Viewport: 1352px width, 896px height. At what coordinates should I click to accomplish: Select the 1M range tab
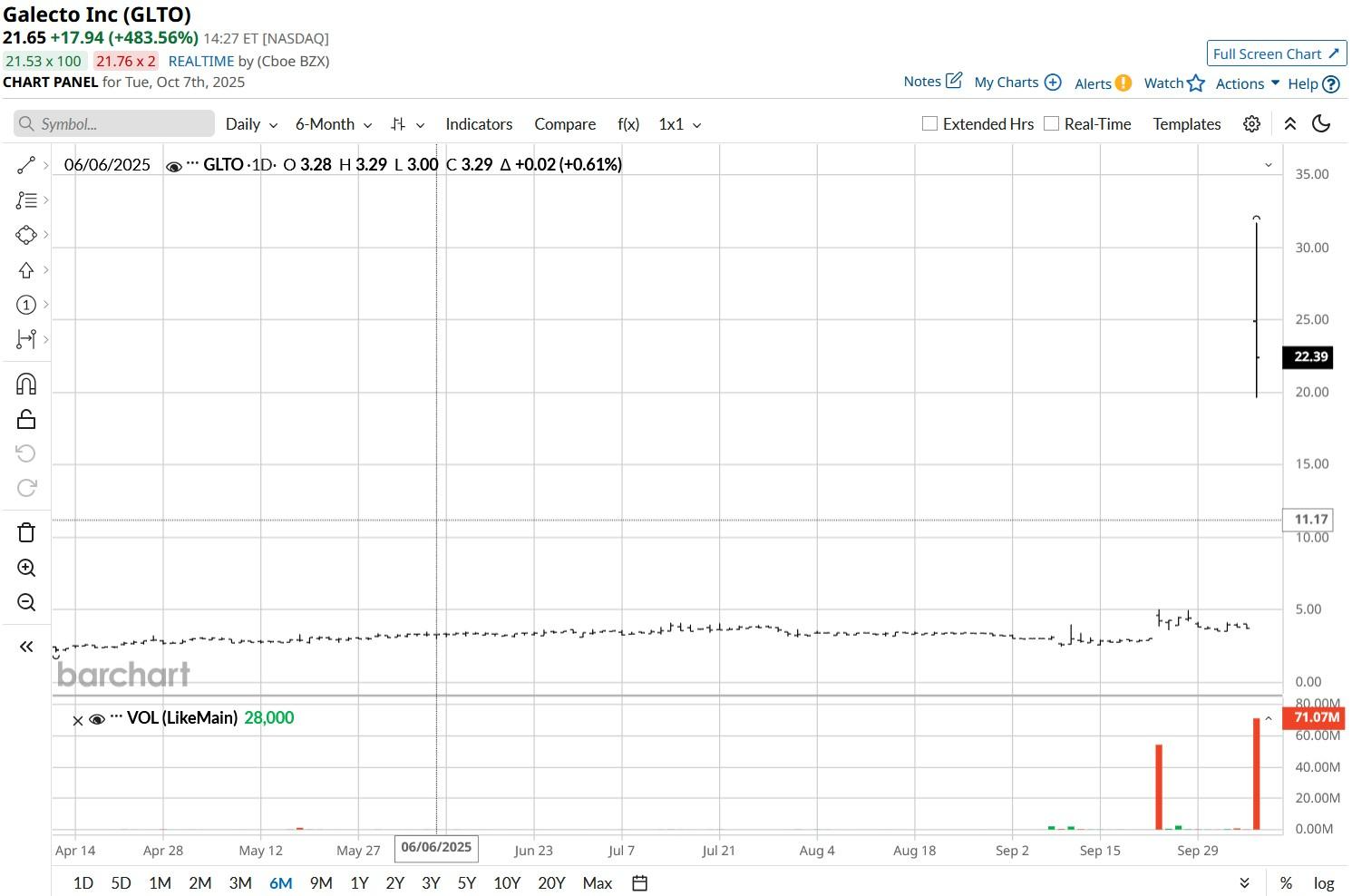coord(160,883)
